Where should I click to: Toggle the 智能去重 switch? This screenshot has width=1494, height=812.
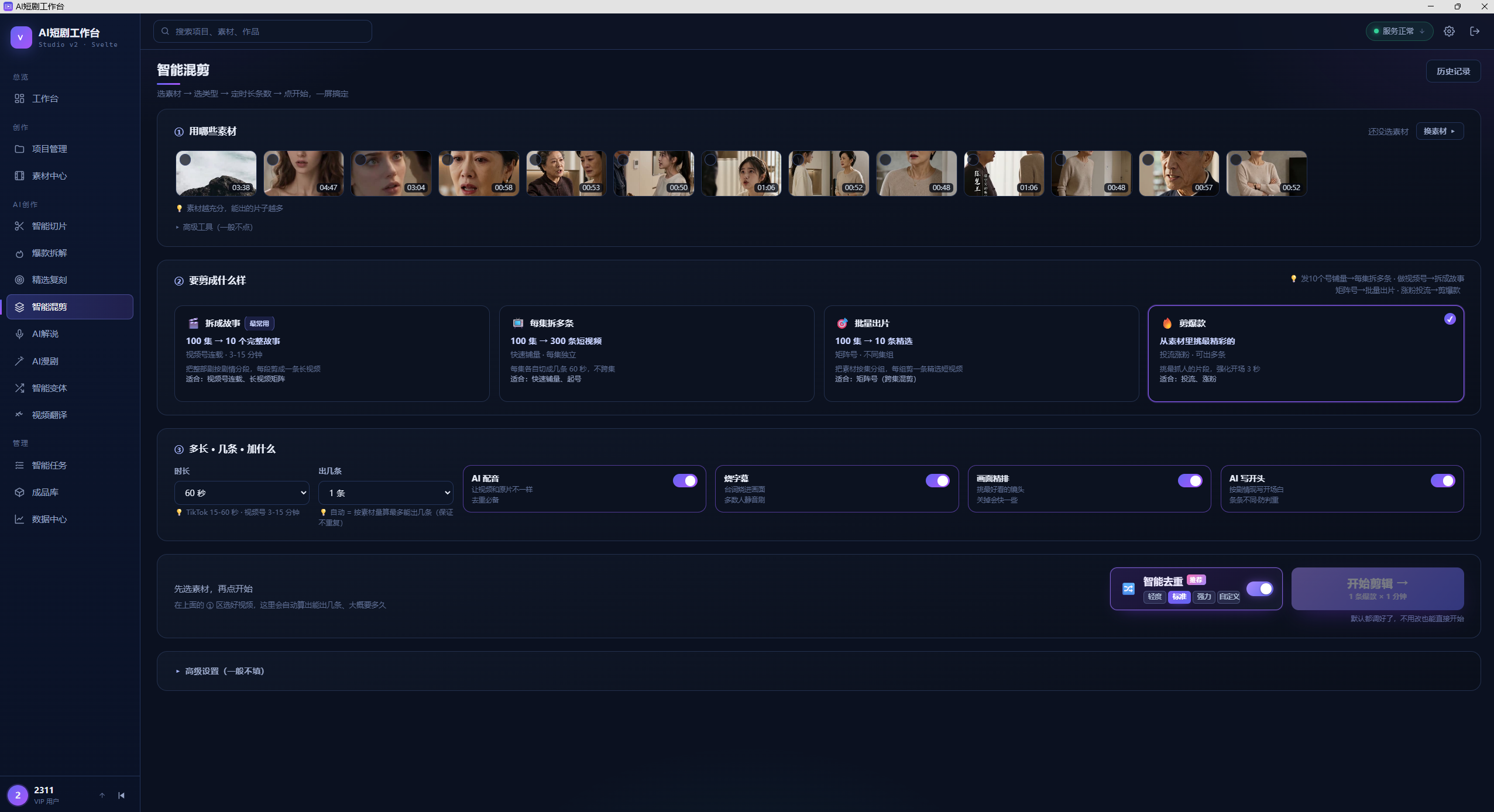coord(1259,589)
